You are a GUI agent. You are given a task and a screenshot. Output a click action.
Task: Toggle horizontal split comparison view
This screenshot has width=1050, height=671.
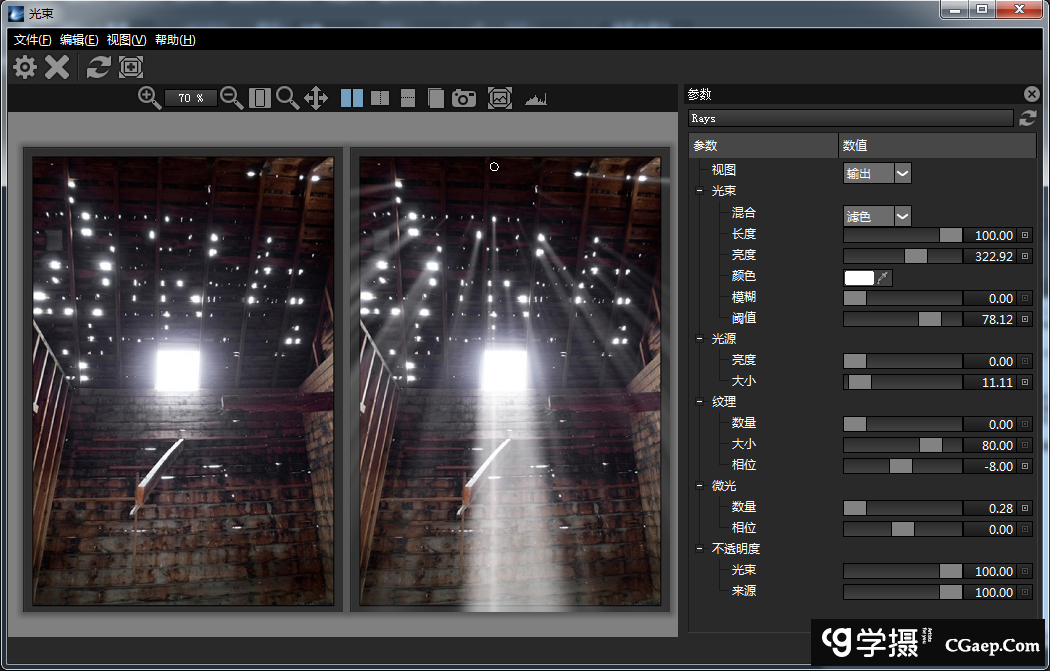tap(408, 98)
